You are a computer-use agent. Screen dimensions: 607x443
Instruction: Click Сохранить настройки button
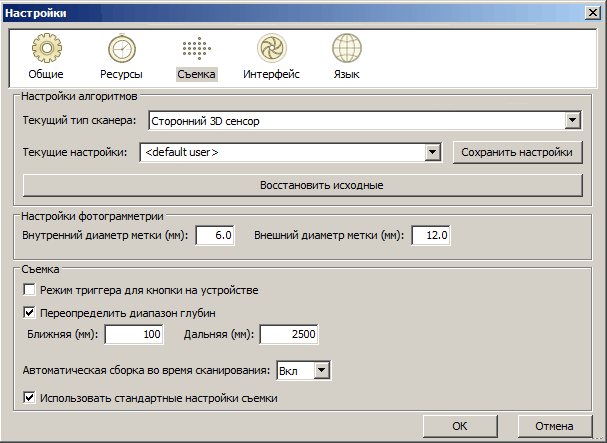coord(518,152)
